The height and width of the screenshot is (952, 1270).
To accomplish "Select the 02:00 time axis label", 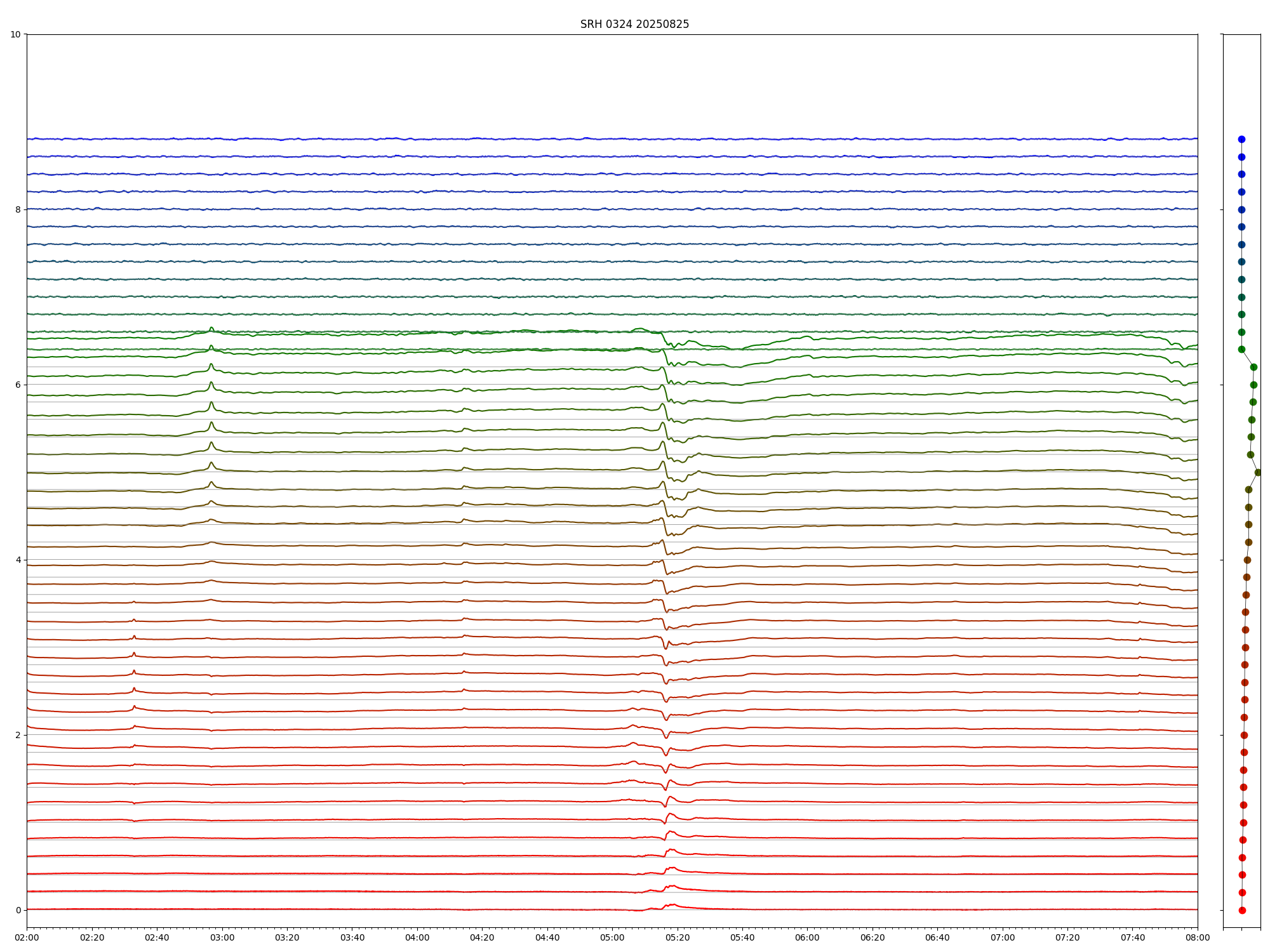I will tap(27, 937).
